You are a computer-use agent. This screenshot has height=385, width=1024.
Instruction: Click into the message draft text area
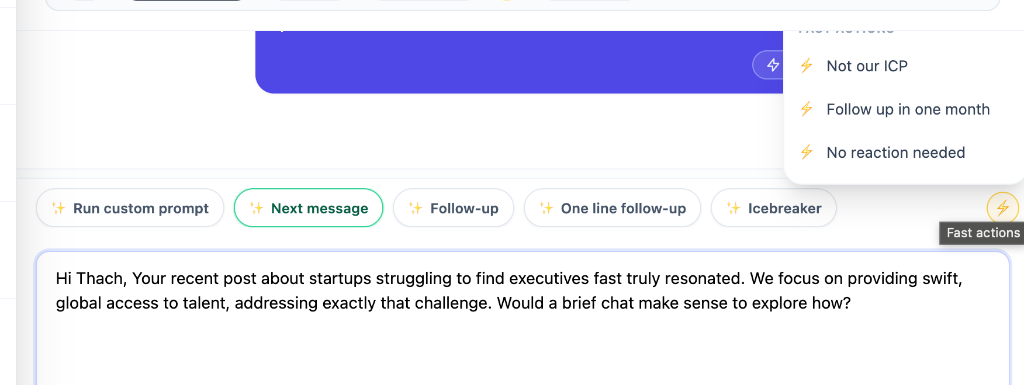coord(522,318)
